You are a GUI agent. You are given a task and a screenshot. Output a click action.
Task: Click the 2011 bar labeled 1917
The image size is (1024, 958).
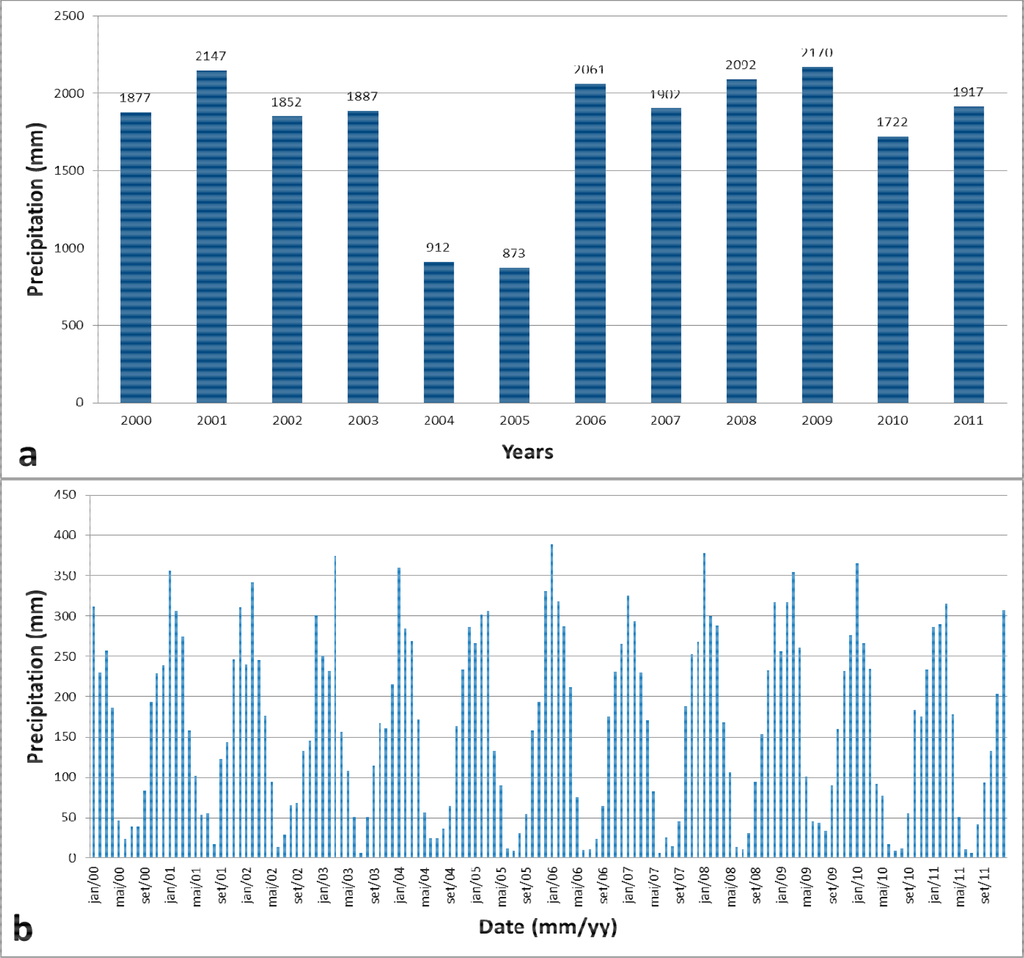coord(968,255)
